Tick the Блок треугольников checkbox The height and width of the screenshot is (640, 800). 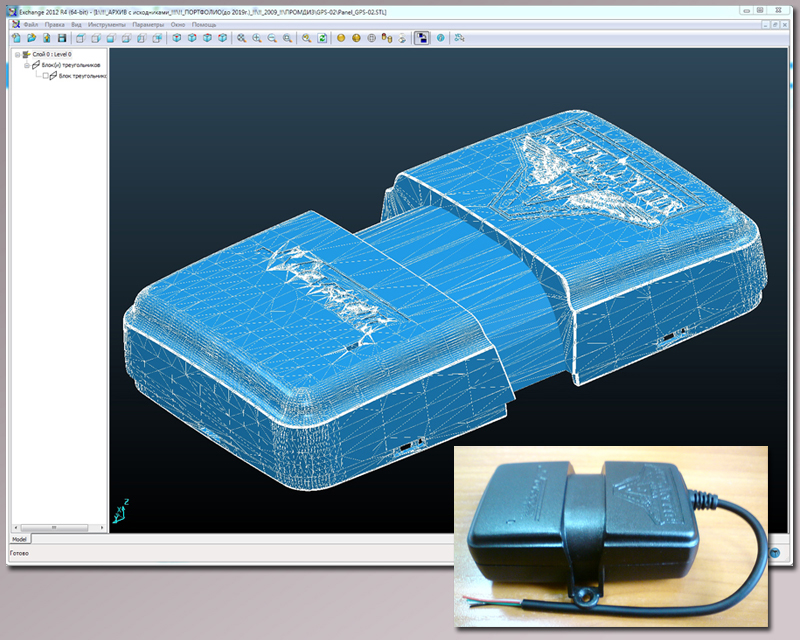pyautogui.click(x=45, y=76)
